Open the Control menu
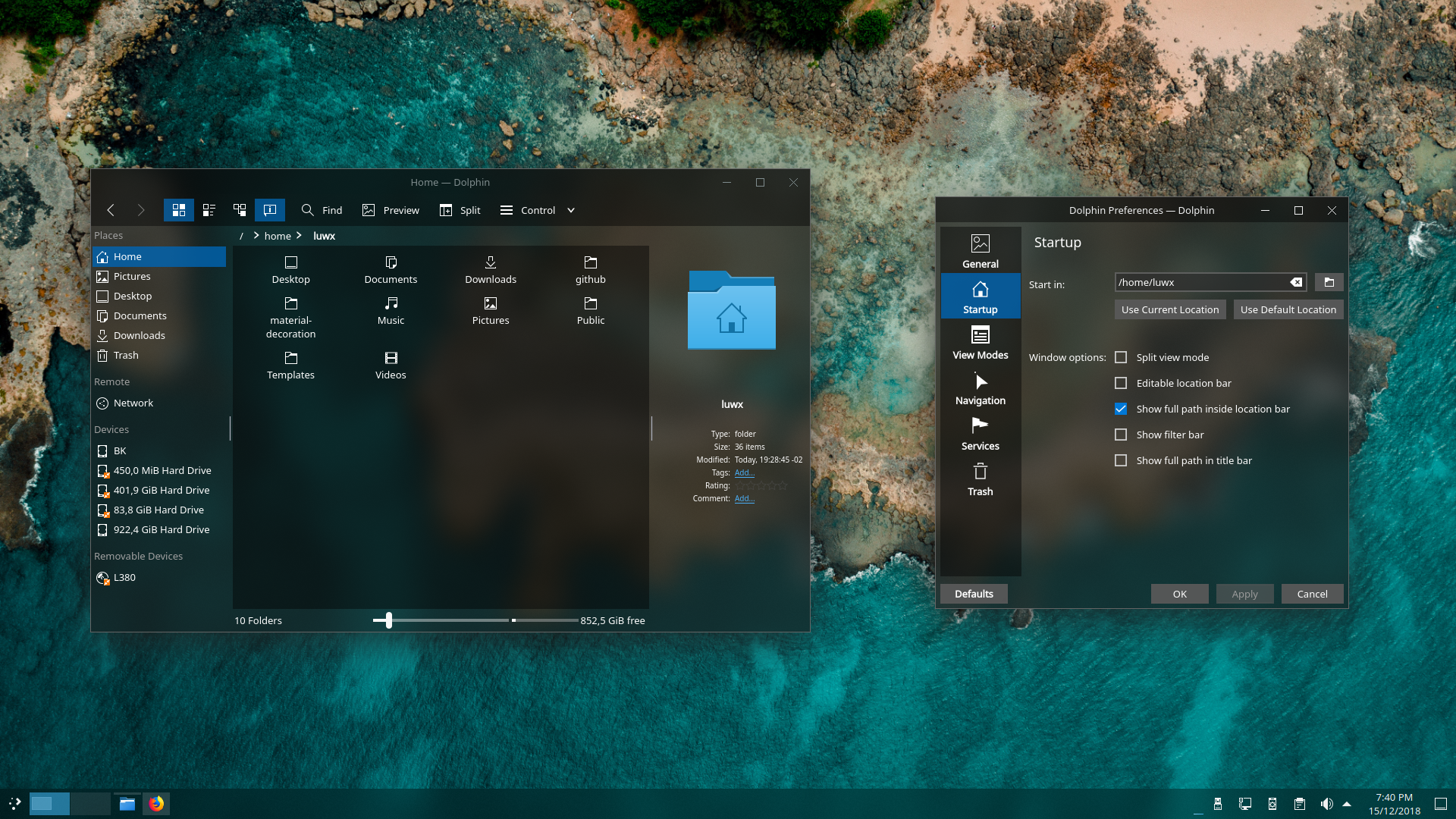Viewport: 1456px width, 819px height. [528, 210]
